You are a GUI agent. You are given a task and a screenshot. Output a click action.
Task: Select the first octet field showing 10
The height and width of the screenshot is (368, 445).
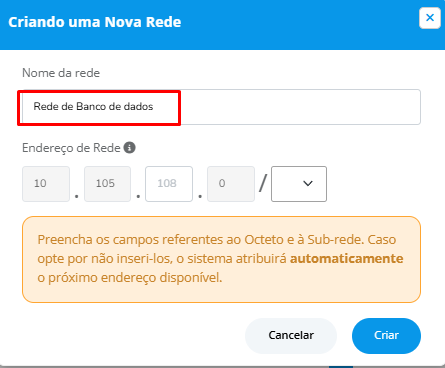(46, 184)
